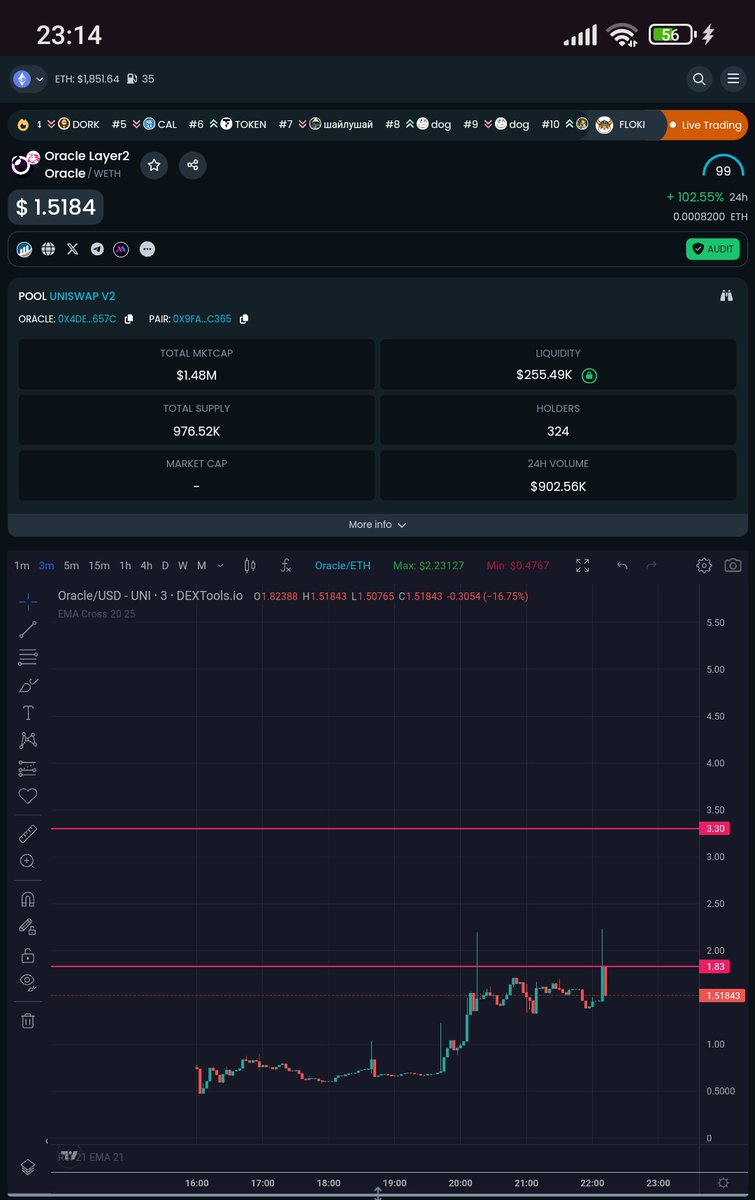Open the Live Trading button
755x1200 pixels.
706,125
